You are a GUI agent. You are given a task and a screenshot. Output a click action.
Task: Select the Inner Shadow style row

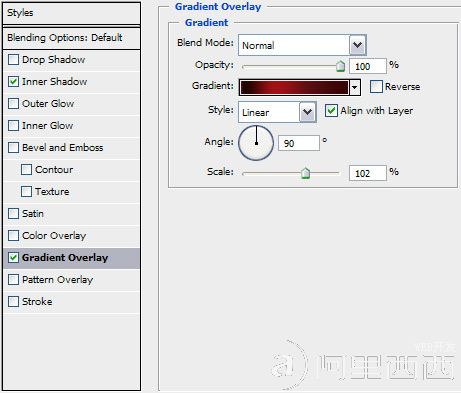tap(71, 82)
